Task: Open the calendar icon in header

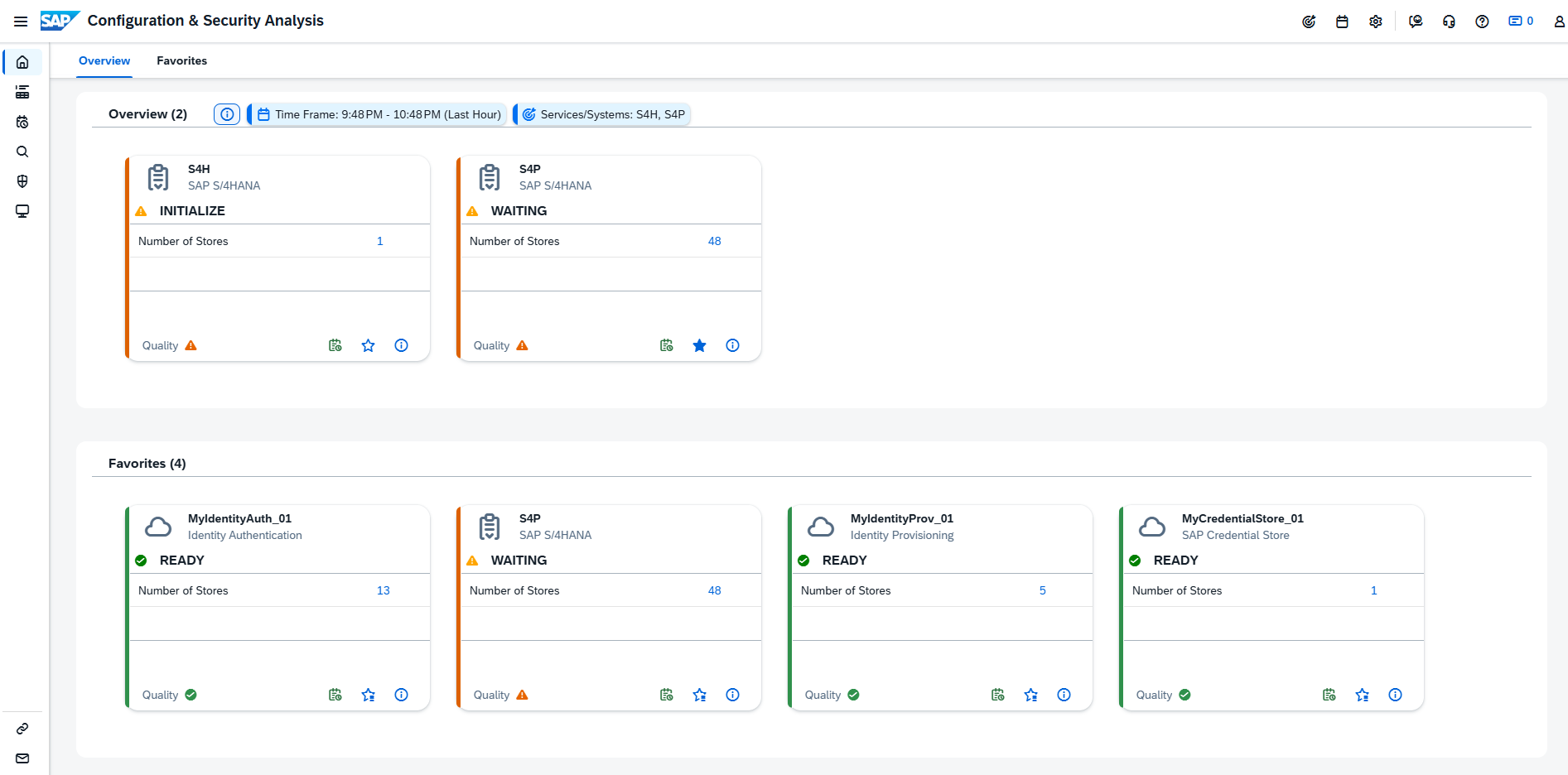Action: click(1342, 22)
